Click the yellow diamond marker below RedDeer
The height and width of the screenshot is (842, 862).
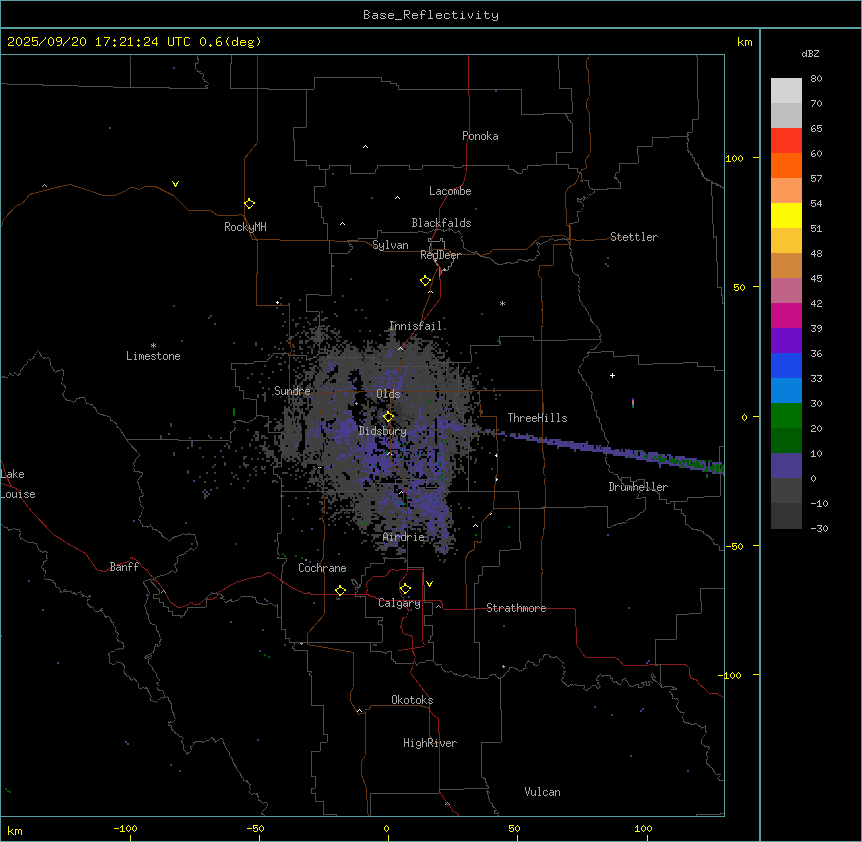pyautogui.click(x=425, y=281)
